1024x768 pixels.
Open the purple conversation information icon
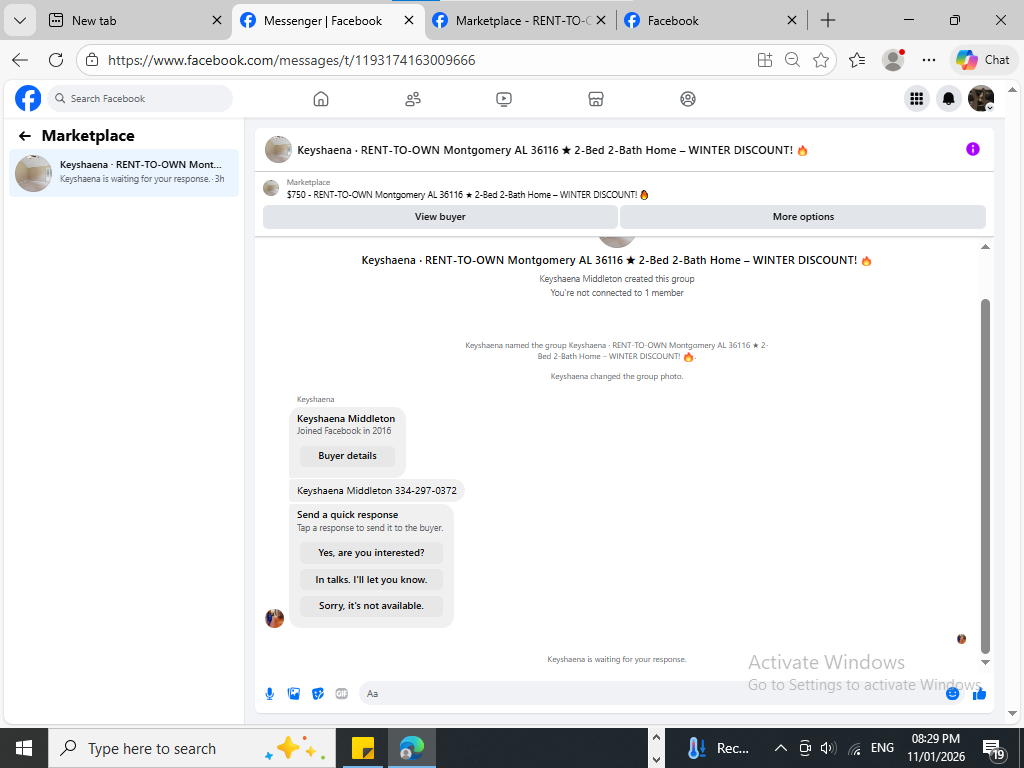pos(972,149)
